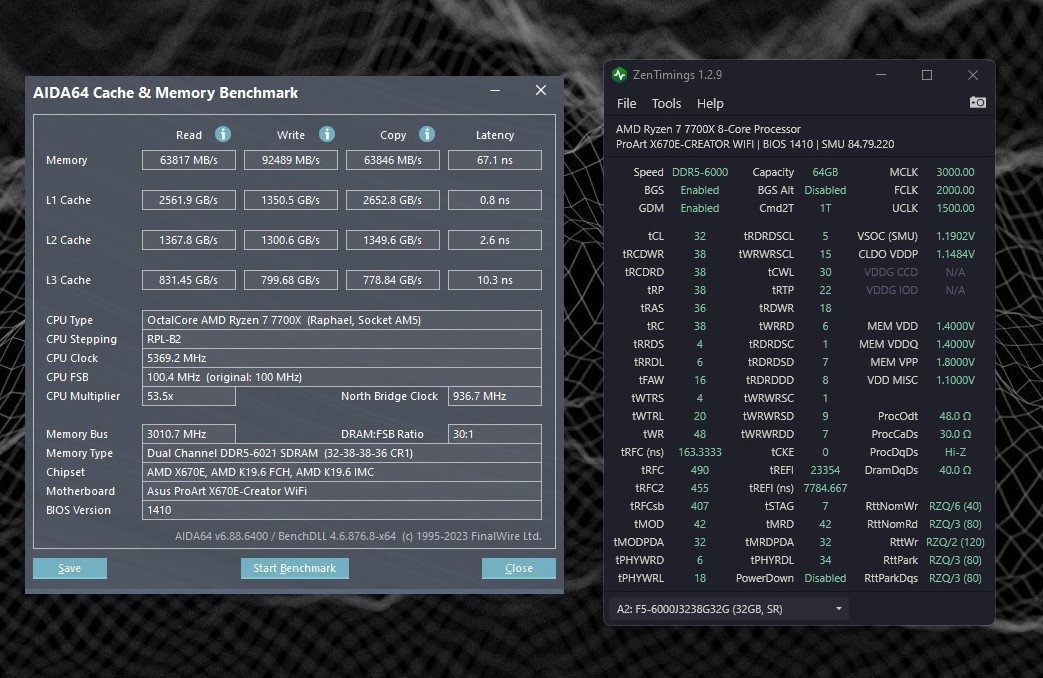Click the CPU Type field OctalCore AMD Ryzen
The image size is (1043, 678).
tap(342, 320)
